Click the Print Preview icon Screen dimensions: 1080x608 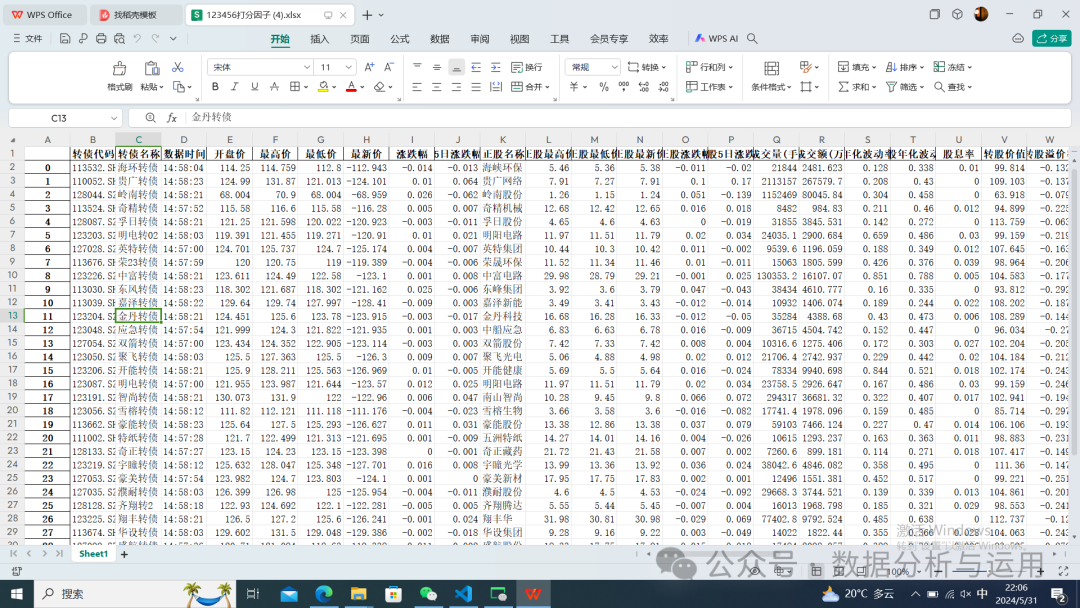[119, 39]
